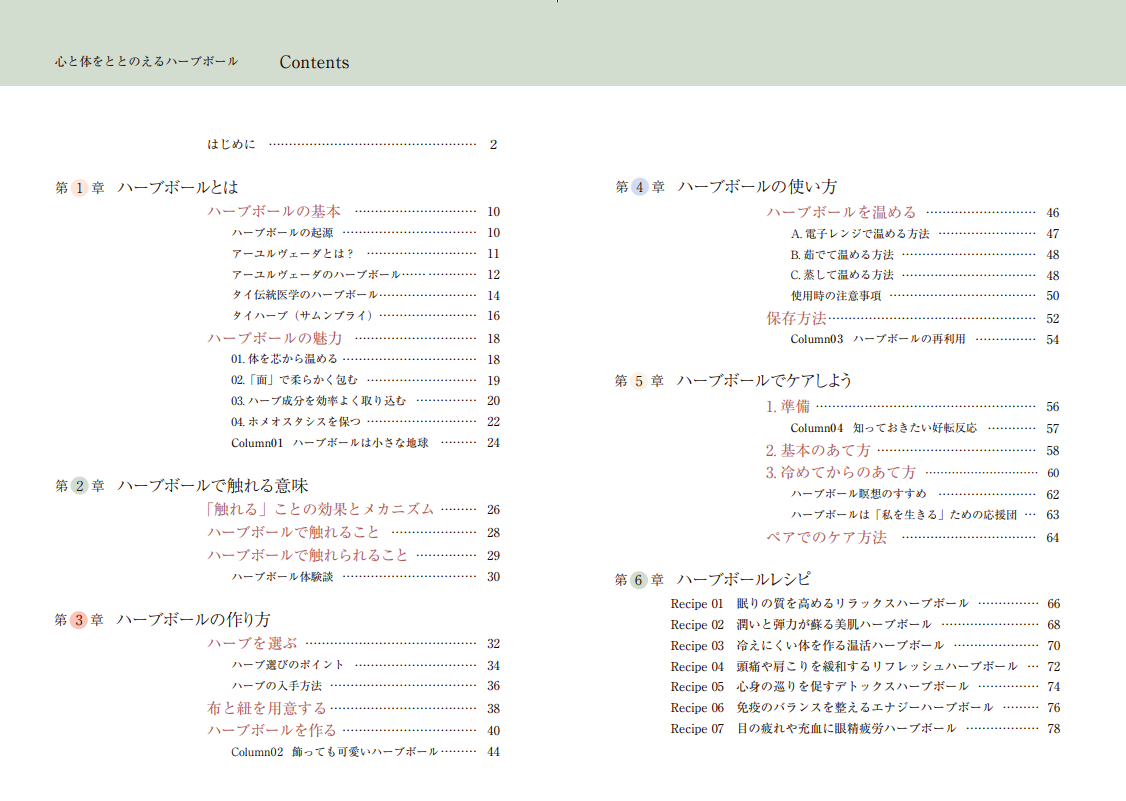Screen dimensions: 1126x801
Task: Click the chapter 4 number circle
Action: (639, 187)
